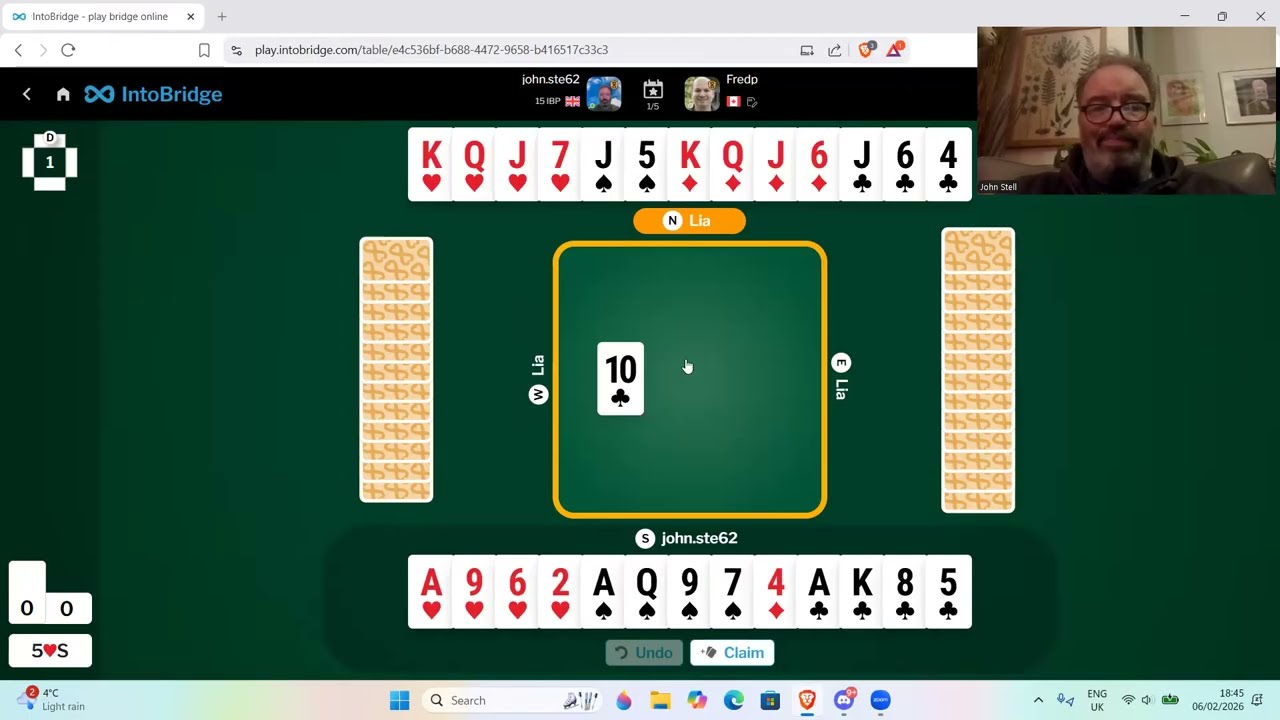The image size is (1280, 720).
Task: Select the Jack of clubs in dummy
Action: pos(862,165)
